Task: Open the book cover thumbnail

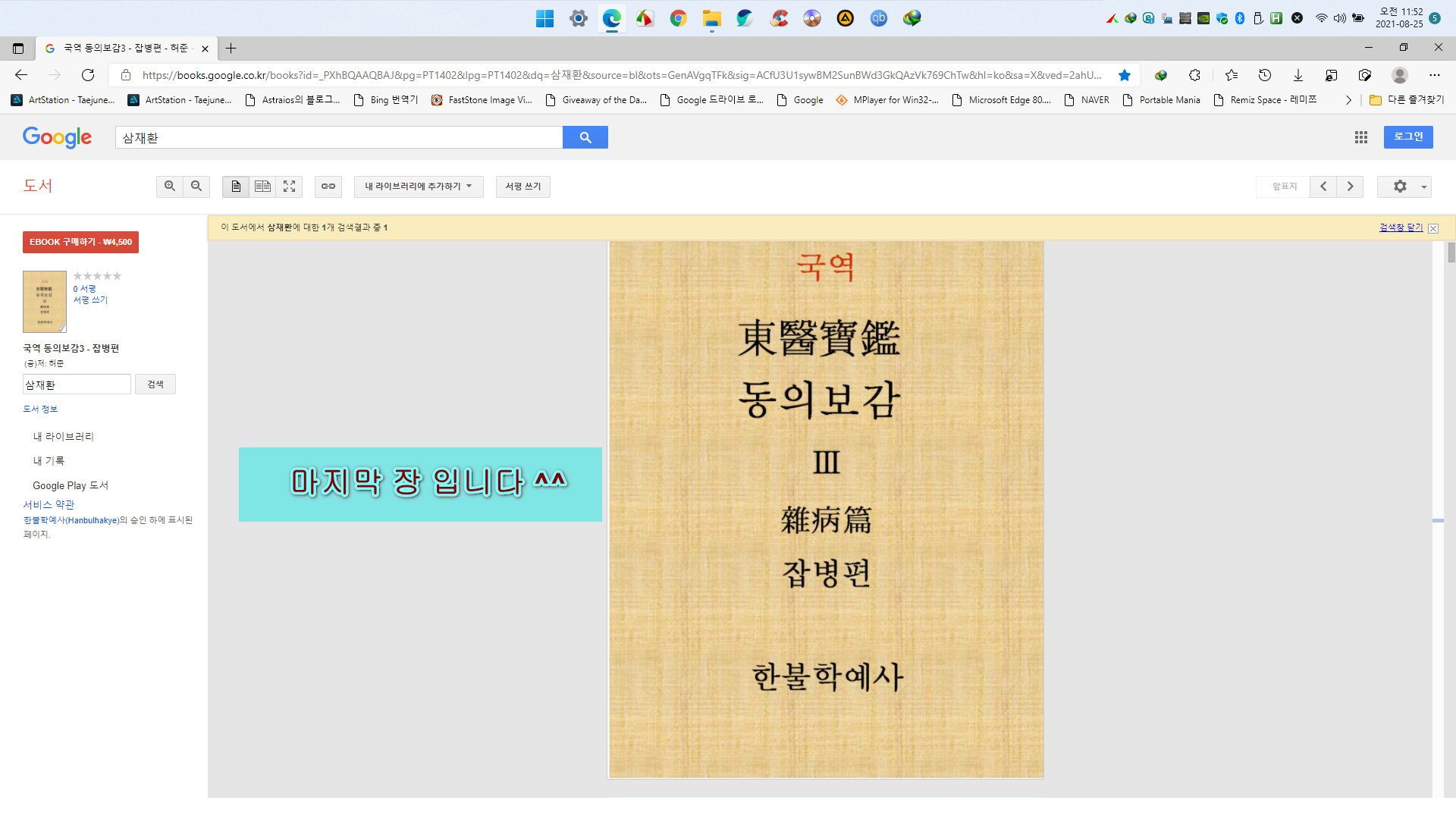Action: [45, 302]
